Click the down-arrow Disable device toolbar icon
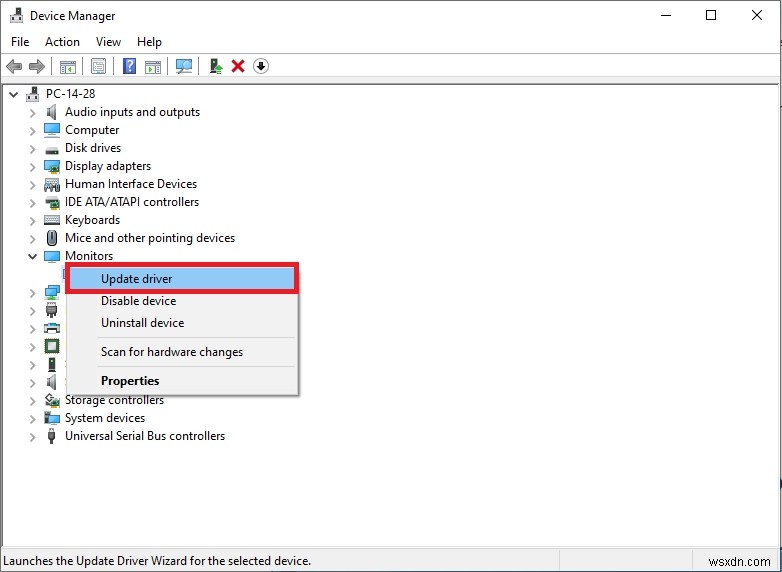782x572 pixels. [x=261, y=66]
